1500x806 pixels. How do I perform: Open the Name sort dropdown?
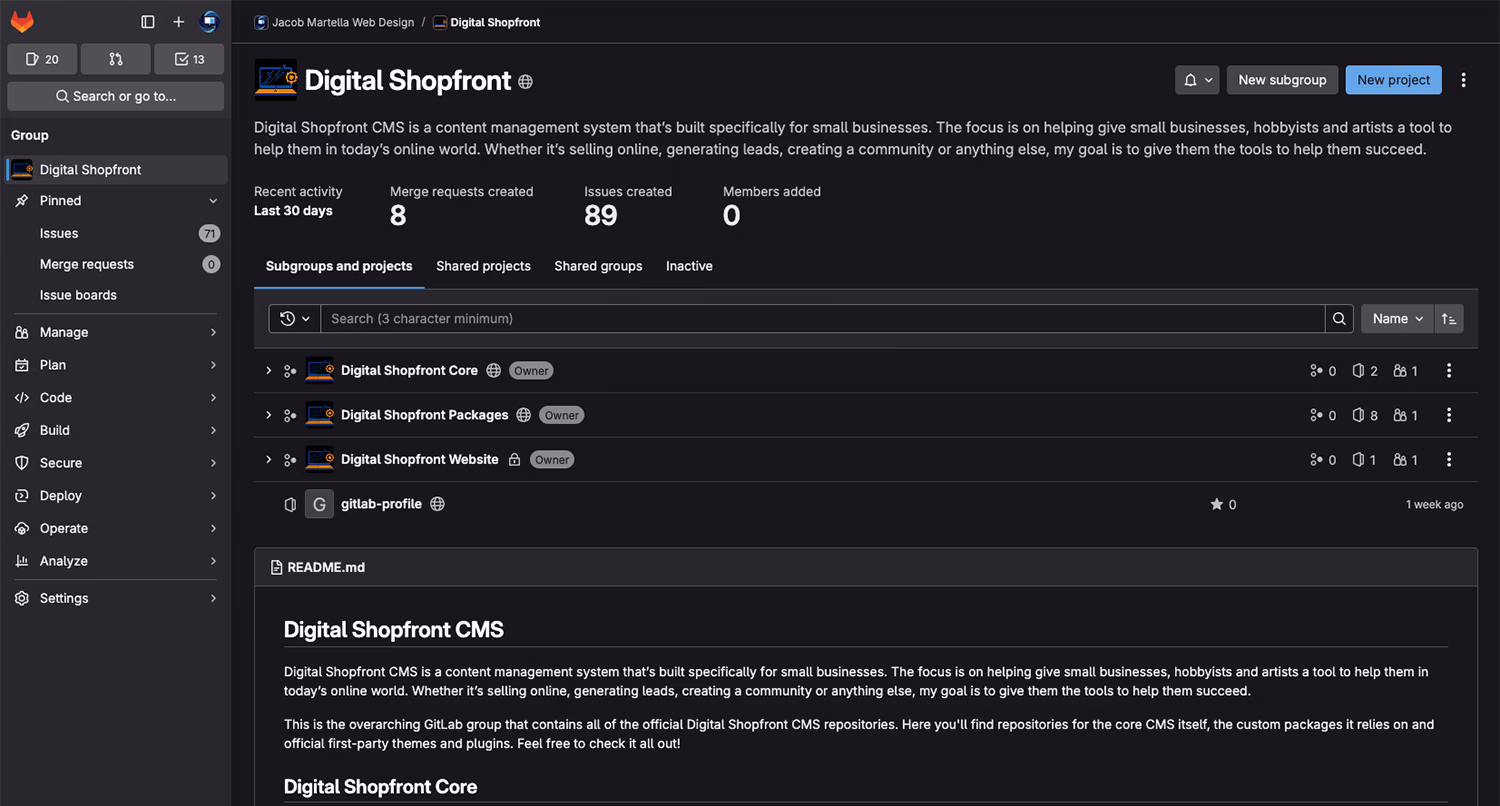1397,319
